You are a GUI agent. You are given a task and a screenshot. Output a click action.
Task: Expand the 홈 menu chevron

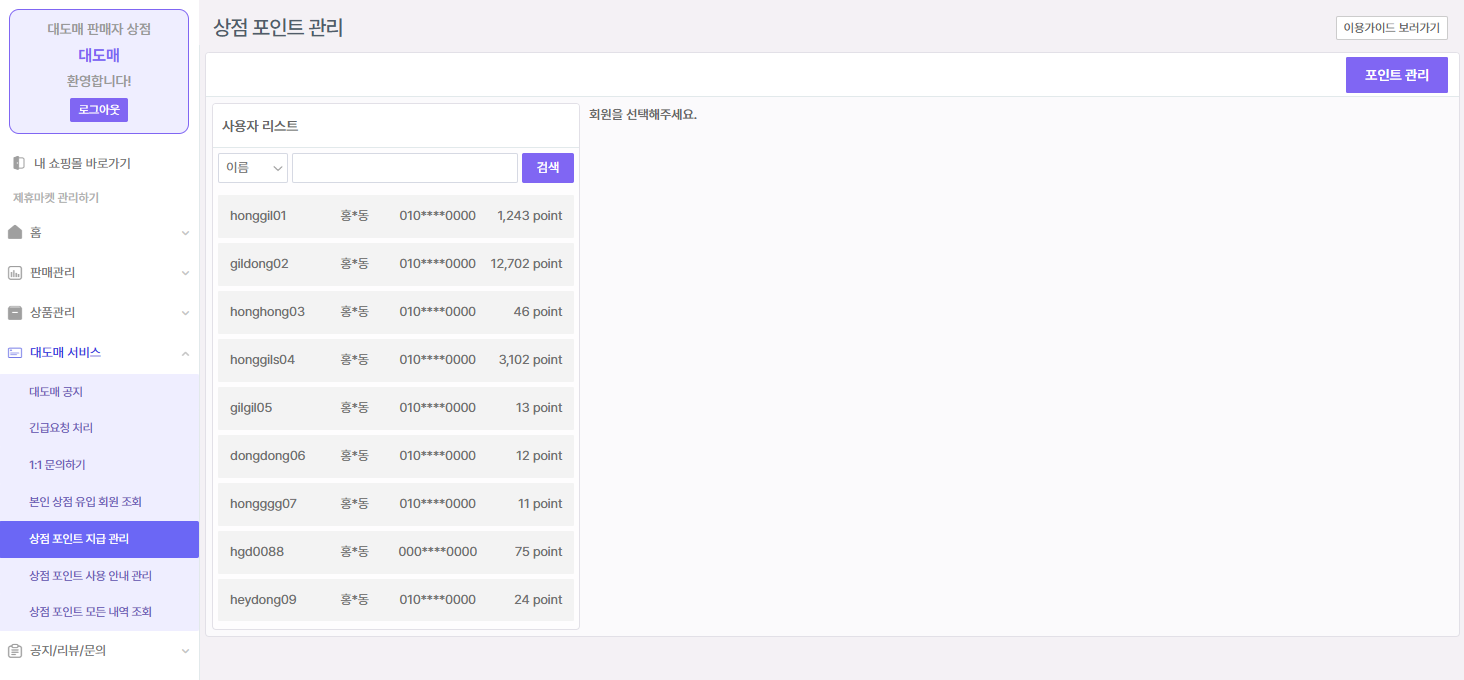point(185,233)
